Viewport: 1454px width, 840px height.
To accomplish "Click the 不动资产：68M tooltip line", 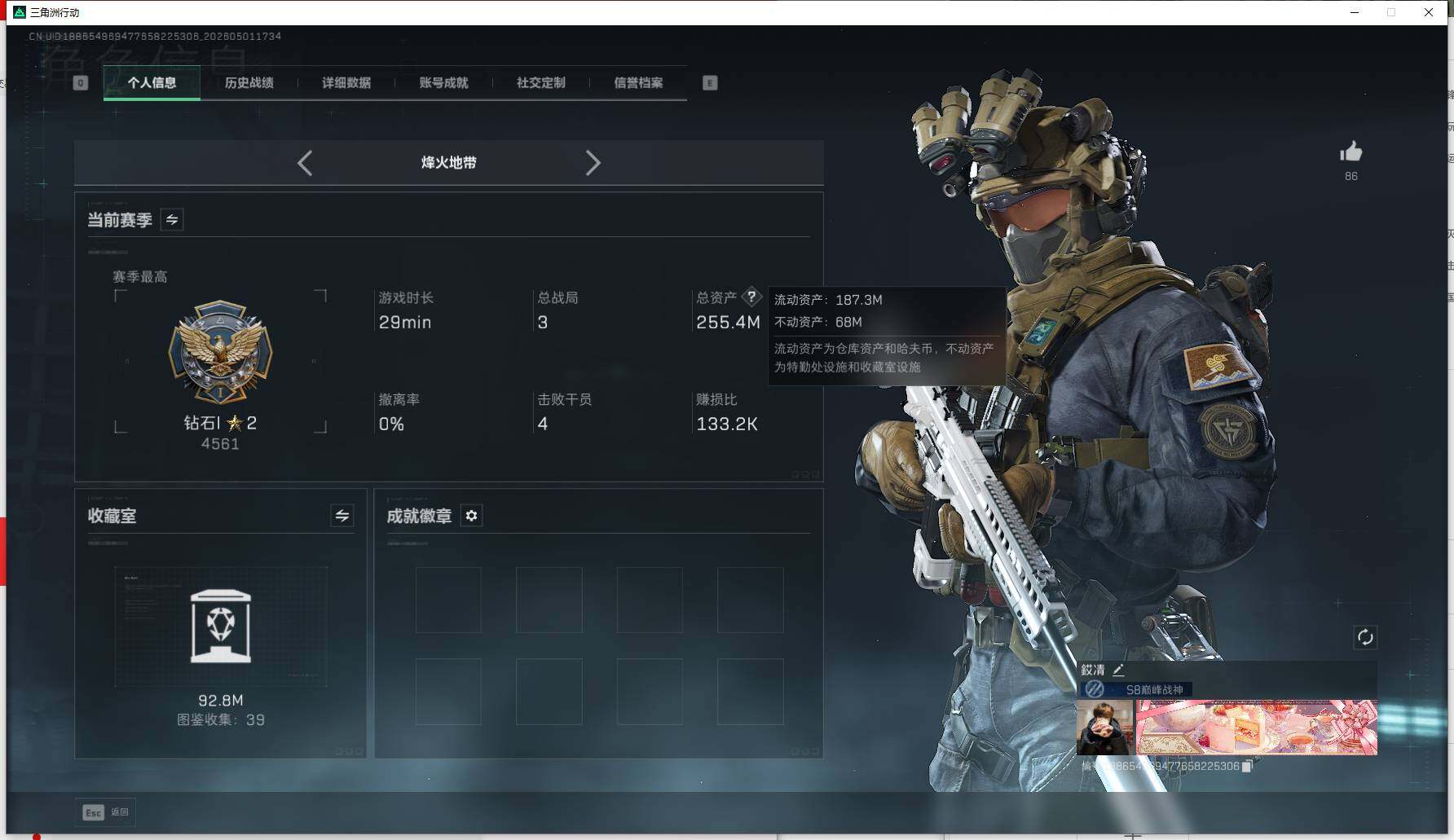I will pos(817,322).
